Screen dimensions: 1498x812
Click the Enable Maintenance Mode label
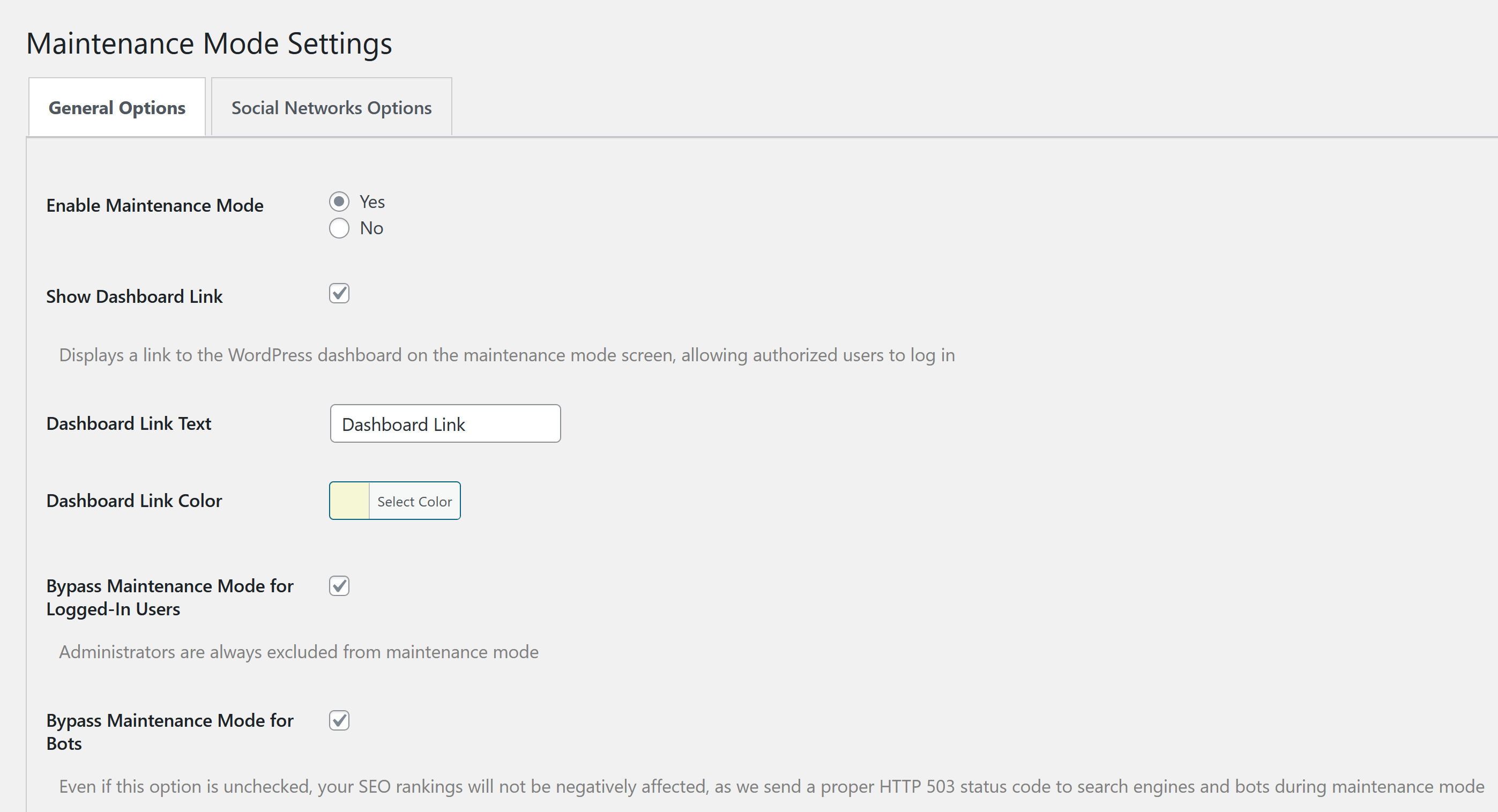pos(155,205)
